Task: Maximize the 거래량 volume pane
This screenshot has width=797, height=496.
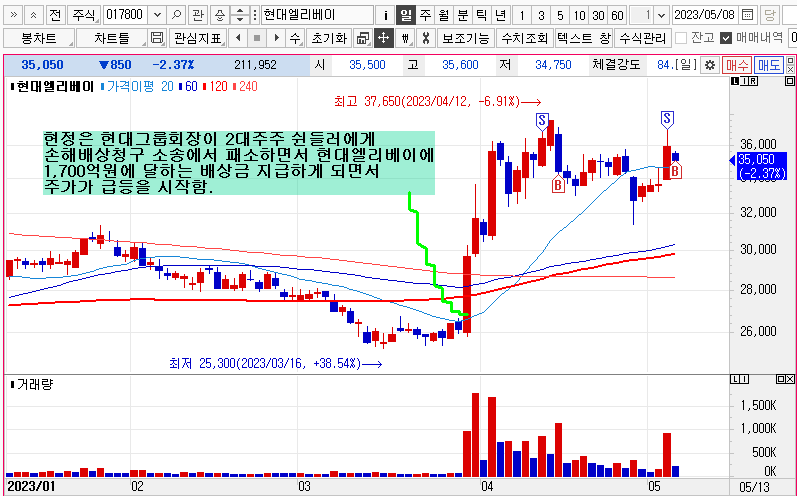Action: pos(781,379)
